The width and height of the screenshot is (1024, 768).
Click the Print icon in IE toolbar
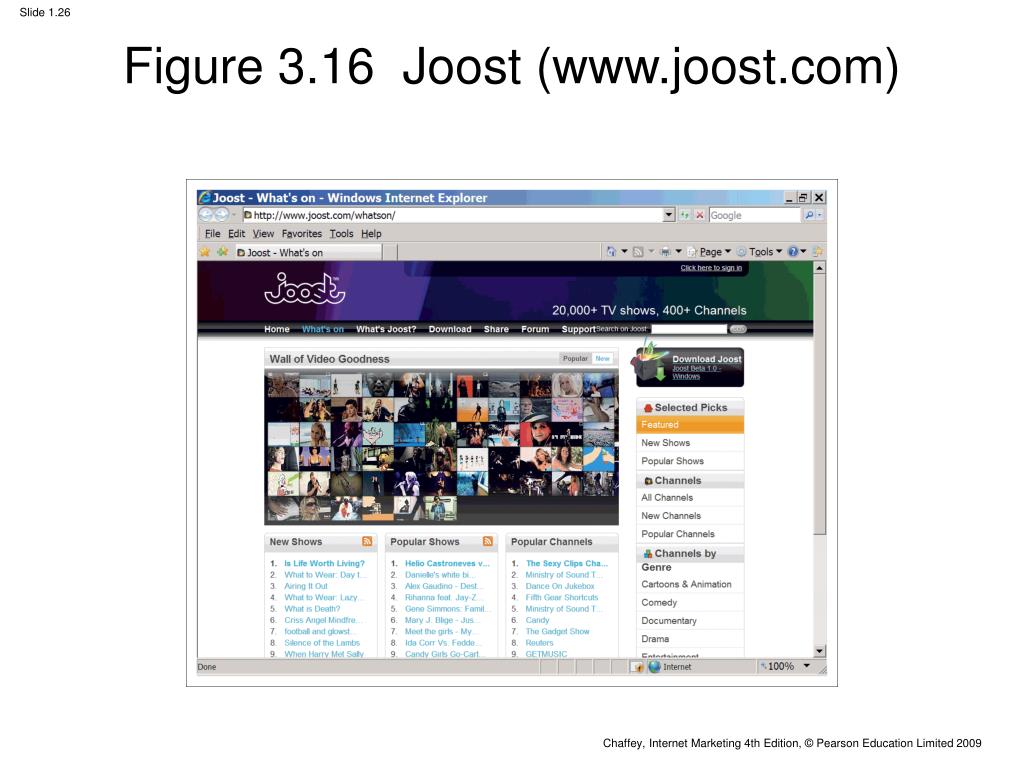(x=665, y=251)
